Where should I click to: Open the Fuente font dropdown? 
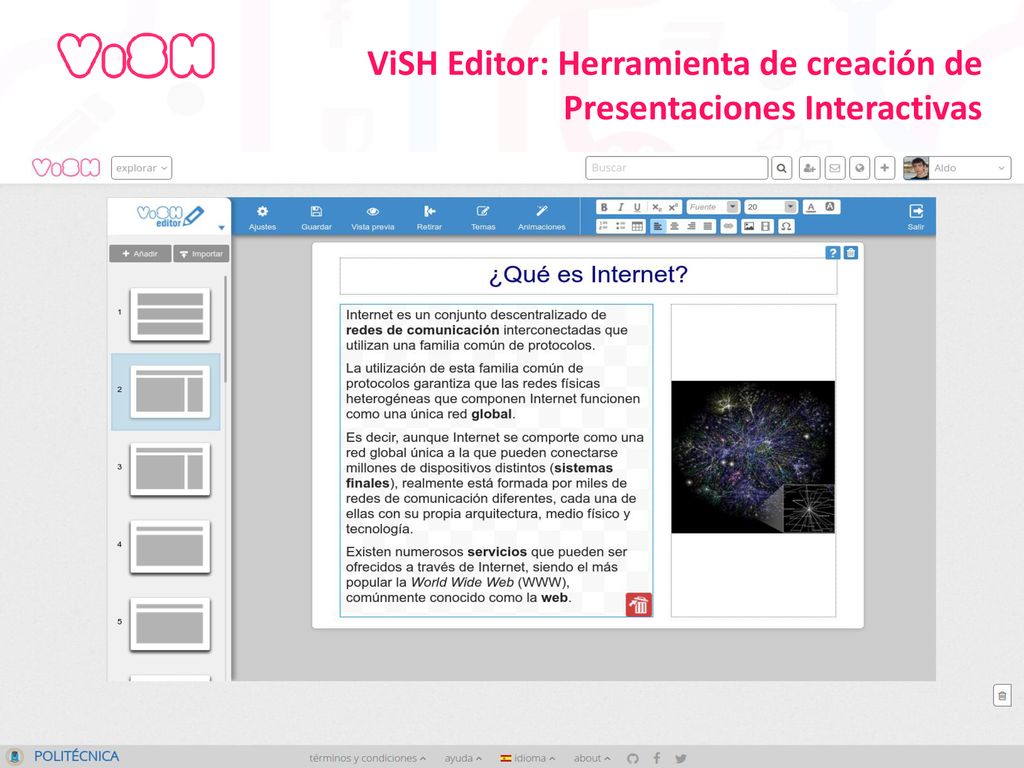point(712,207)
